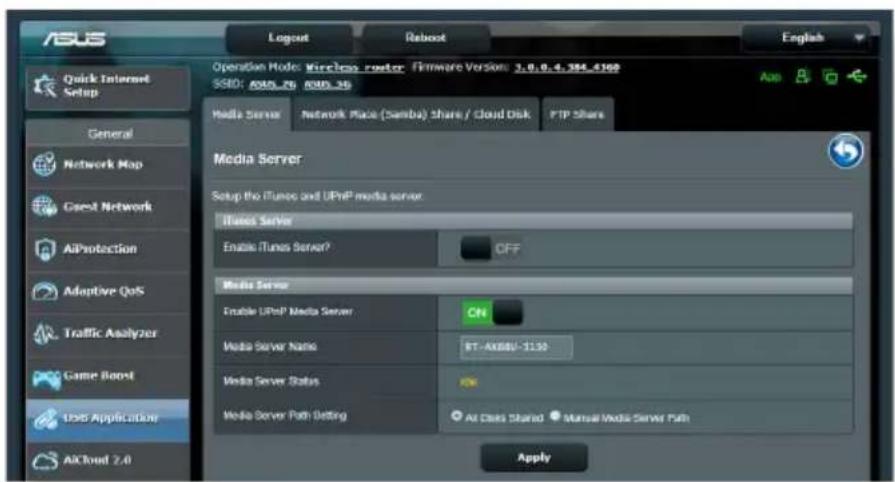
Task: Open Network Map in the sidebar
Action: point(107,164)
